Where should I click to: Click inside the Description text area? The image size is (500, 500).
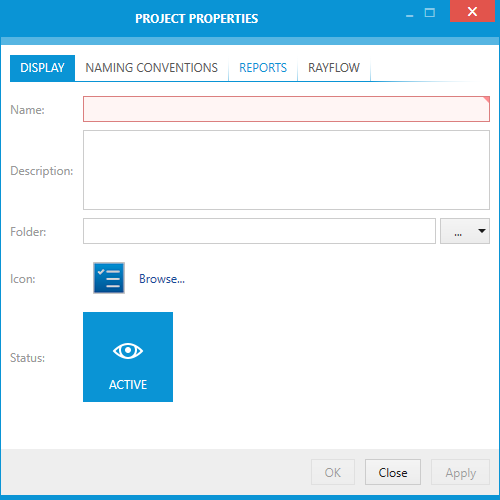coord(286,170)
